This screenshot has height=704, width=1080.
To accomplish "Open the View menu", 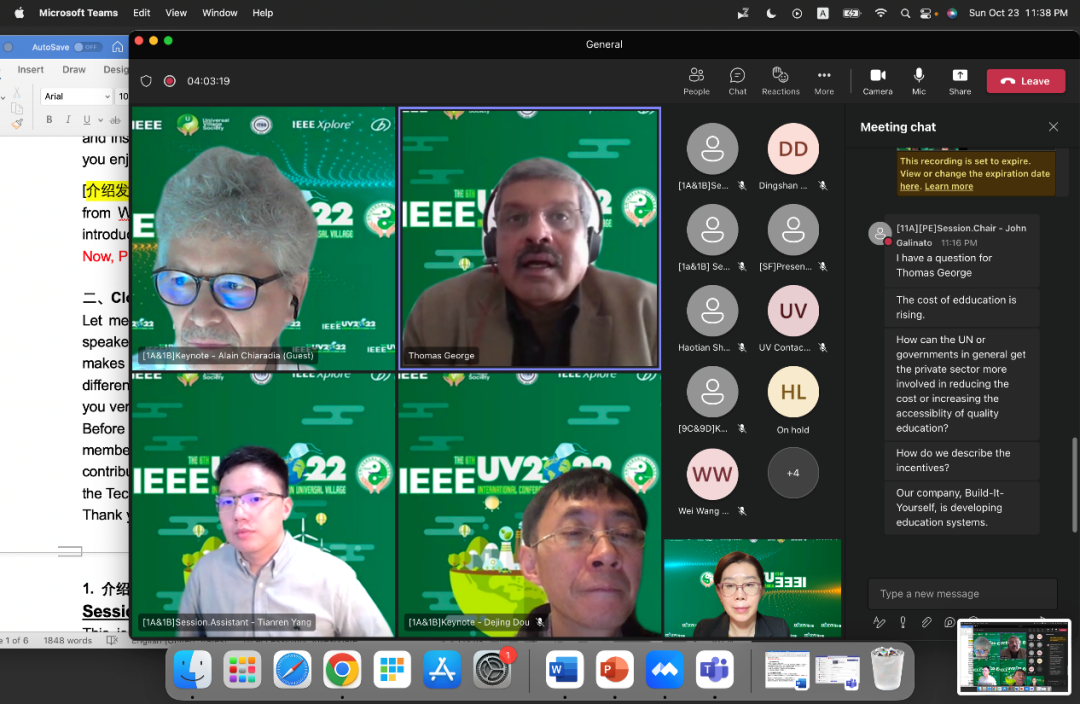I will click(x=176, y=12).
